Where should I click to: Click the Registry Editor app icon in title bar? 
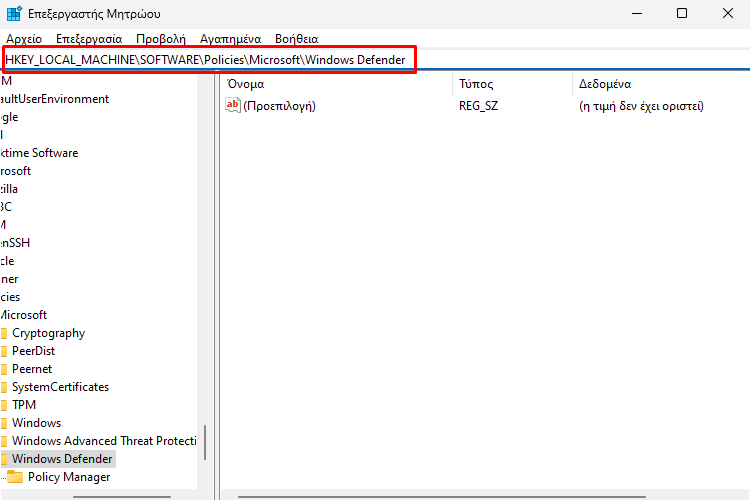tap(14, 13)
